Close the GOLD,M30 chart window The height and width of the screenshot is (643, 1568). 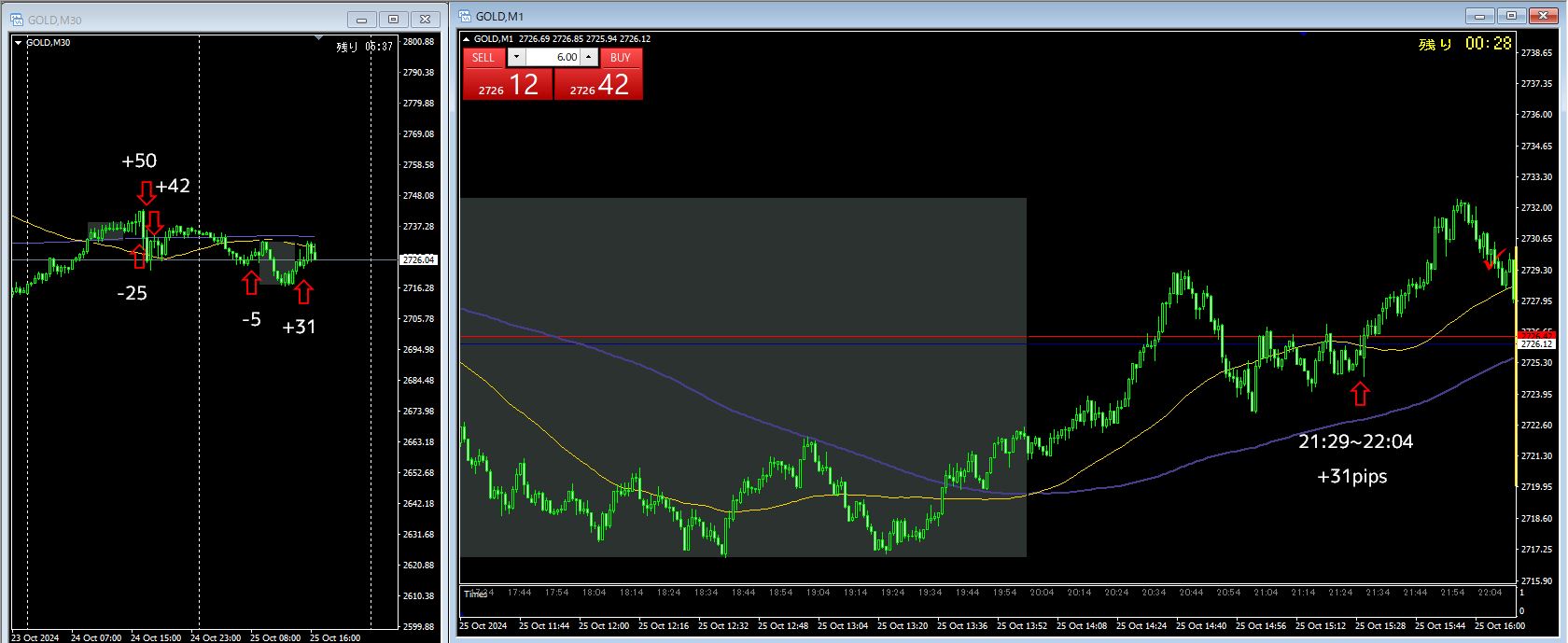[x=426, y=19]
